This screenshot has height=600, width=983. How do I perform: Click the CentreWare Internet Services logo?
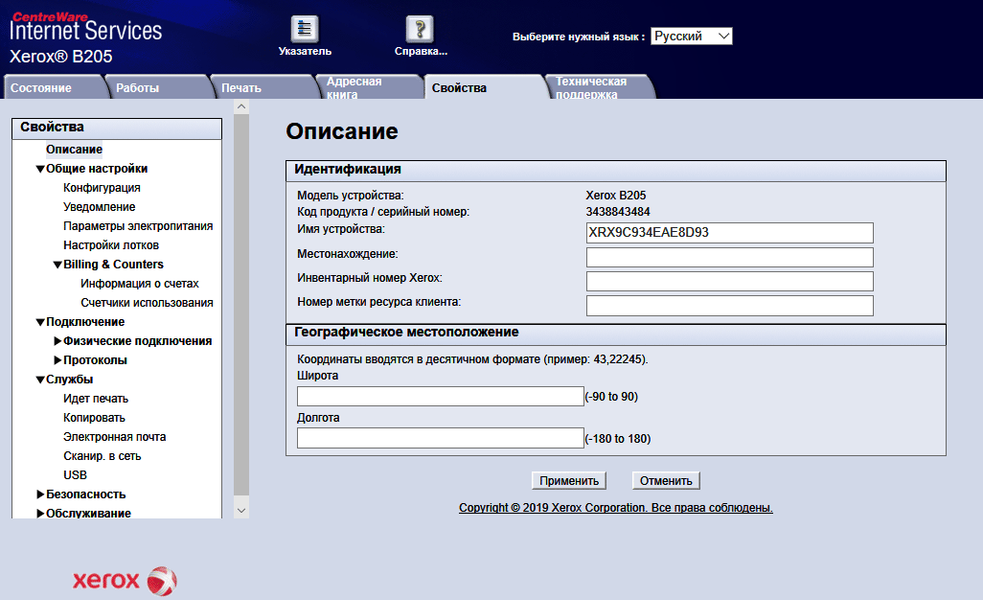click(86, 28)
